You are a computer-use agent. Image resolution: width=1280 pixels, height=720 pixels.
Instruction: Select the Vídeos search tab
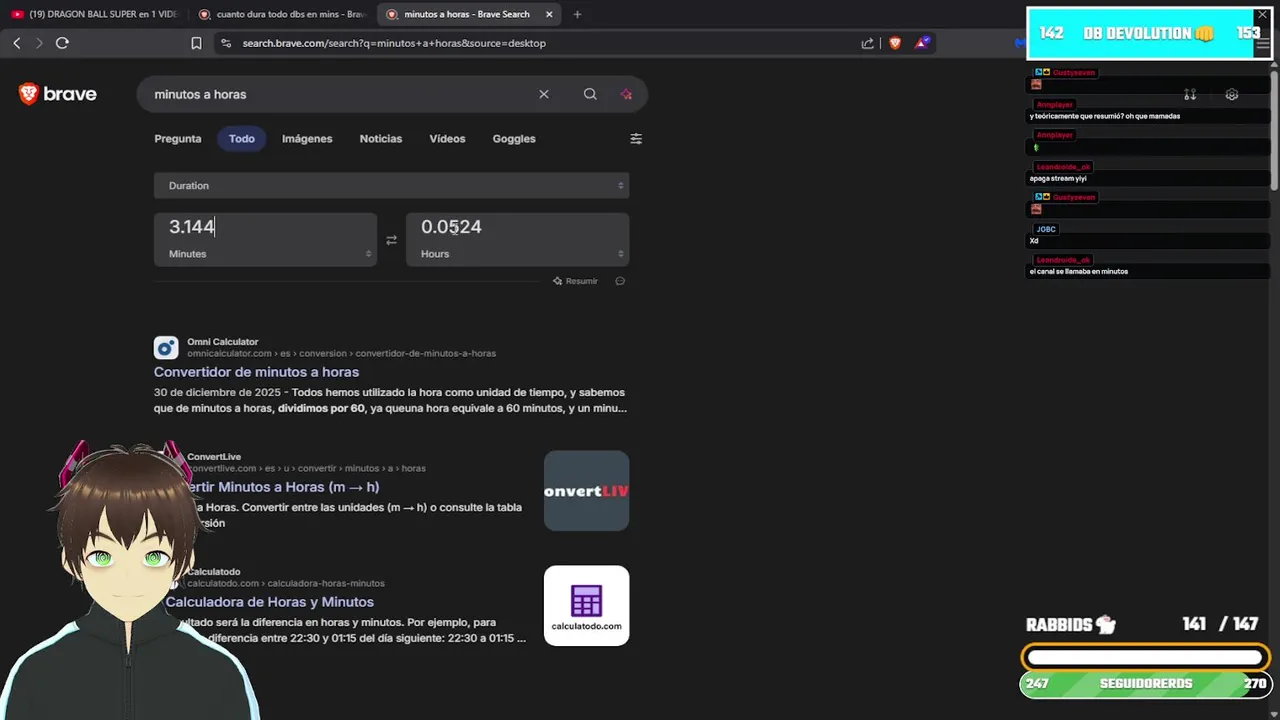point(447,139)
